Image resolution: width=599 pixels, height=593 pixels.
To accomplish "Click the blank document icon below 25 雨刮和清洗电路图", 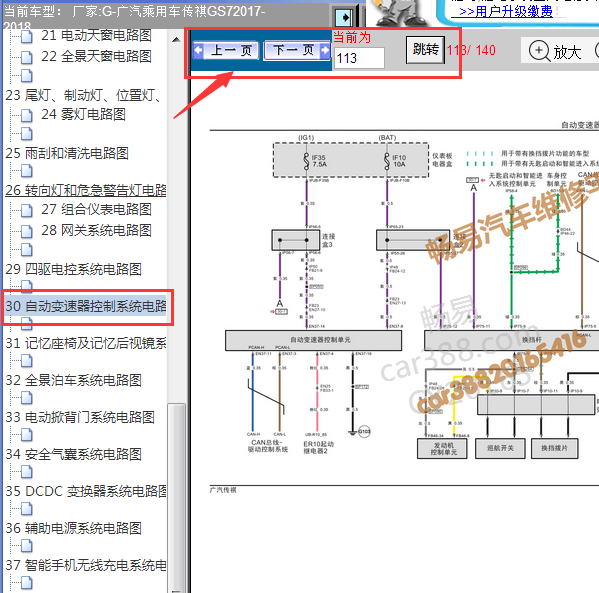I will click(x=26, y=171).
